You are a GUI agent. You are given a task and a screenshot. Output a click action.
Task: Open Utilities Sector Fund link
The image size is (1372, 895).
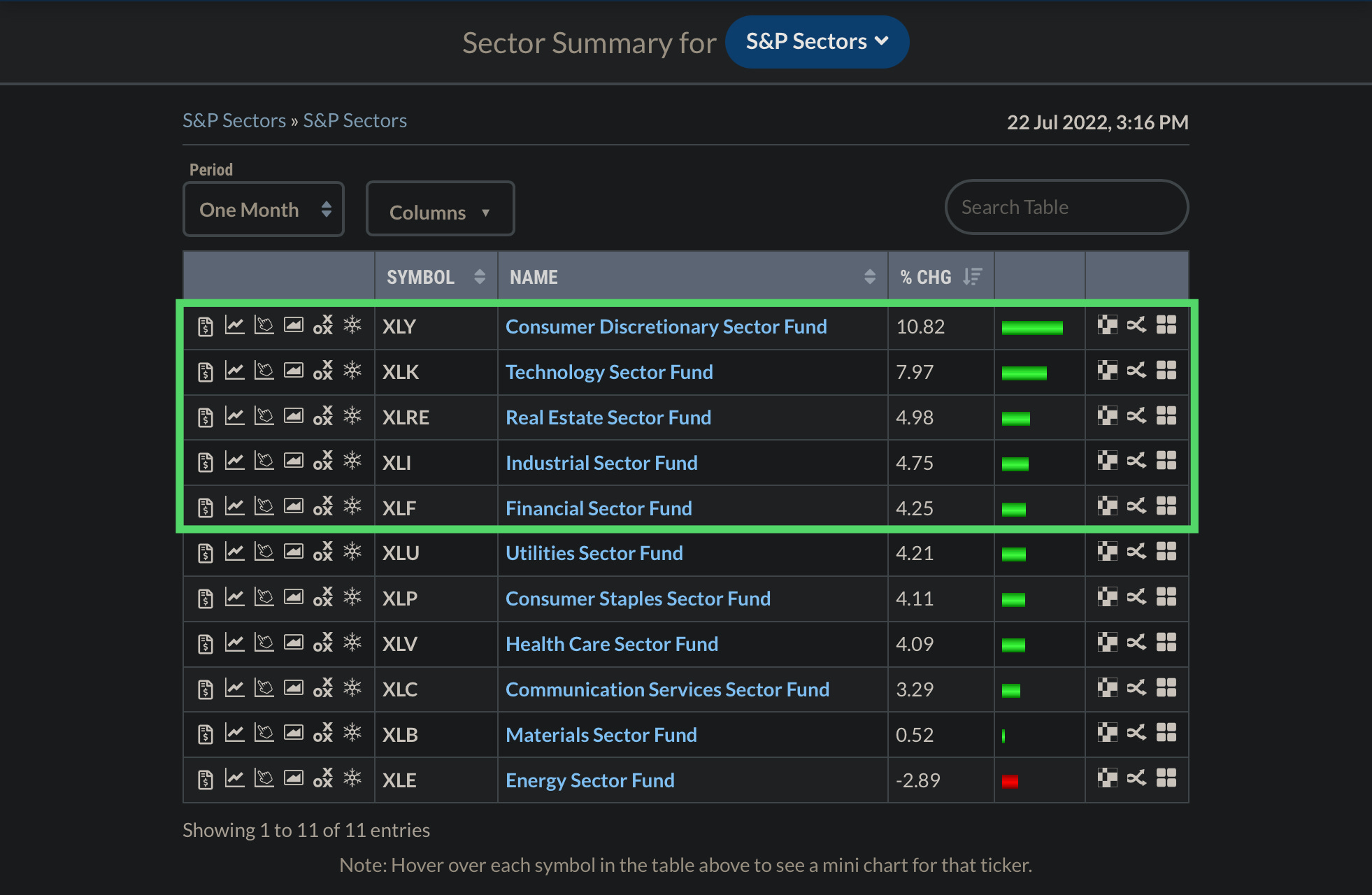tap(594, 553)
